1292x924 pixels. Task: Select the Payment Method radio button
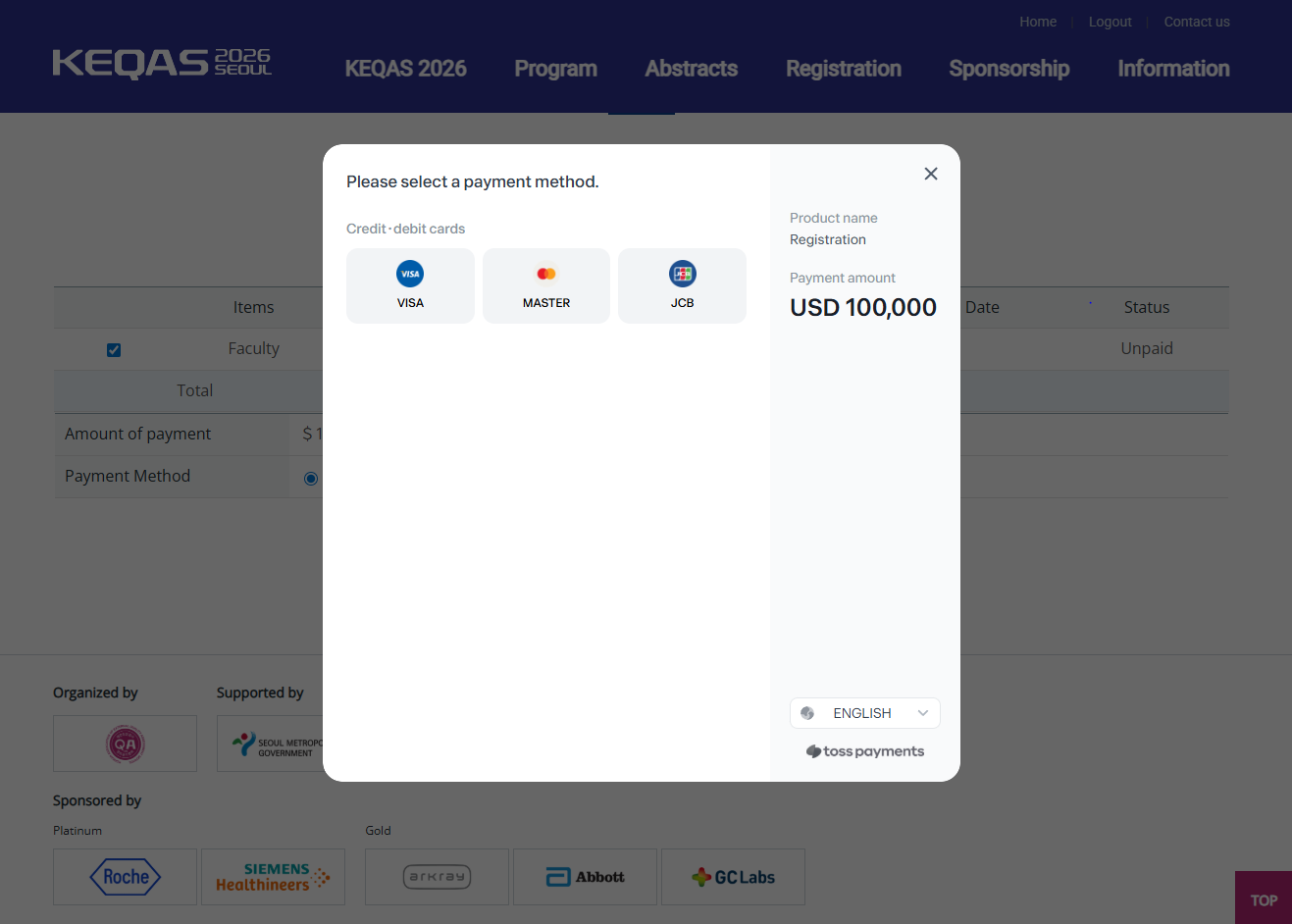311,479
